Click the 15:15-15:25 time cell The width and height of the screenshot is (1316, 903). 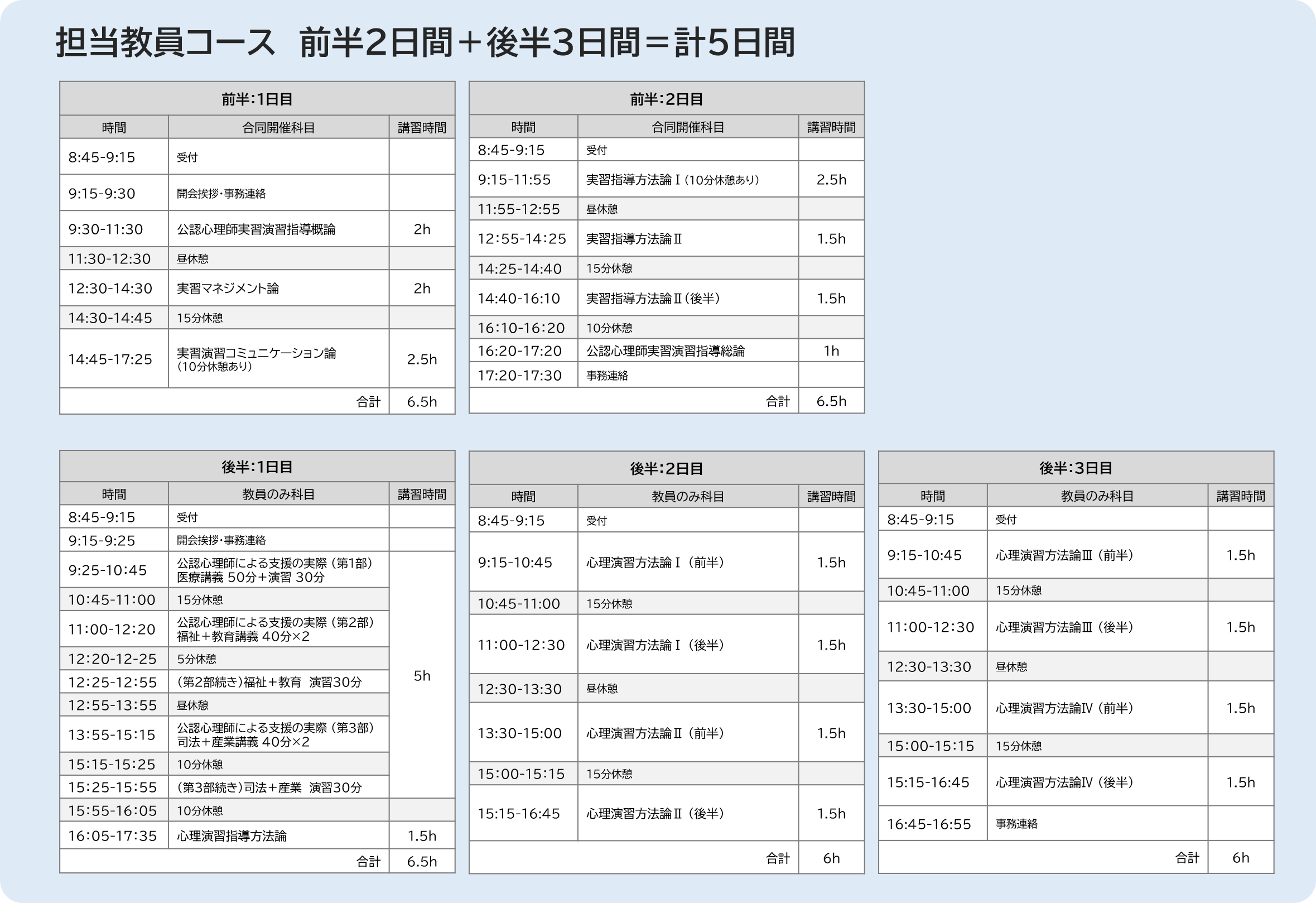[114, 763]
